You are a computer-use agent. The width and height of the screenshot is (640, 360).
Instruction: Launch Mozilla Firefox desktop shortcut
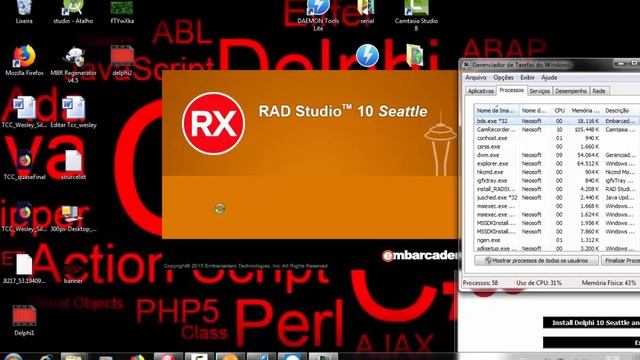(24, 61)
